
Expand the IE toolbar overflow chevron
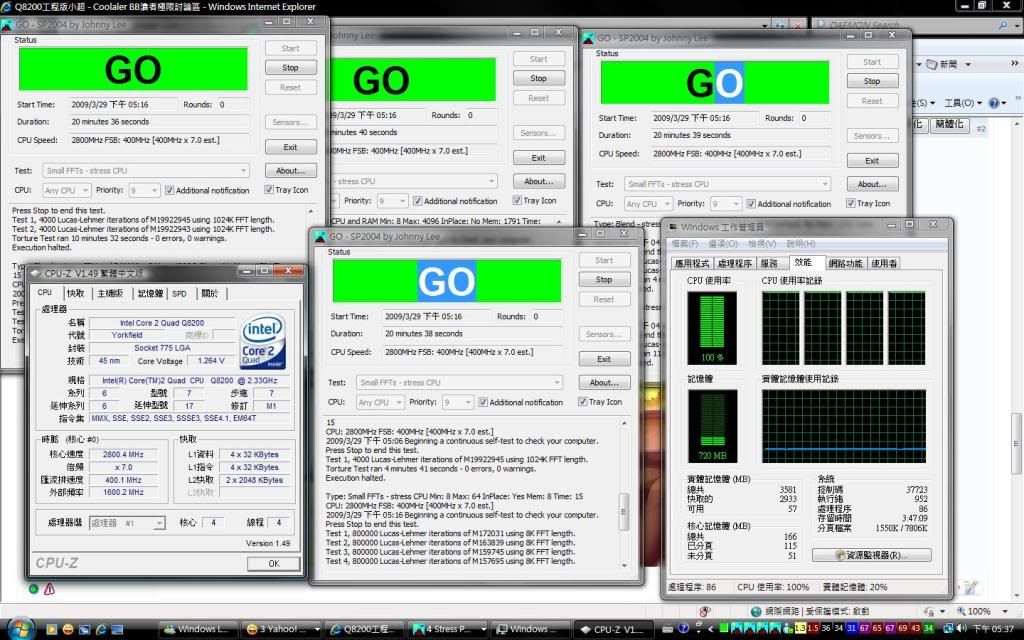1014,63
